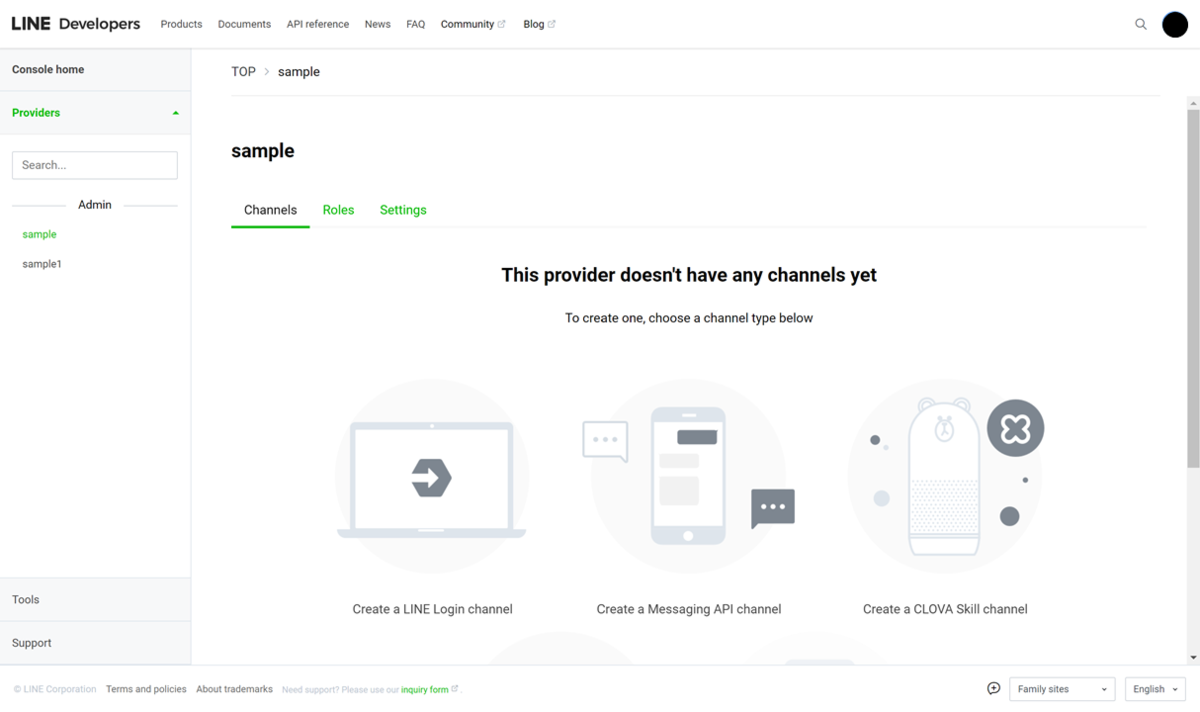Switch to the Roles tab
This screenshot has height=712, width=1200.
coord(338,210)
